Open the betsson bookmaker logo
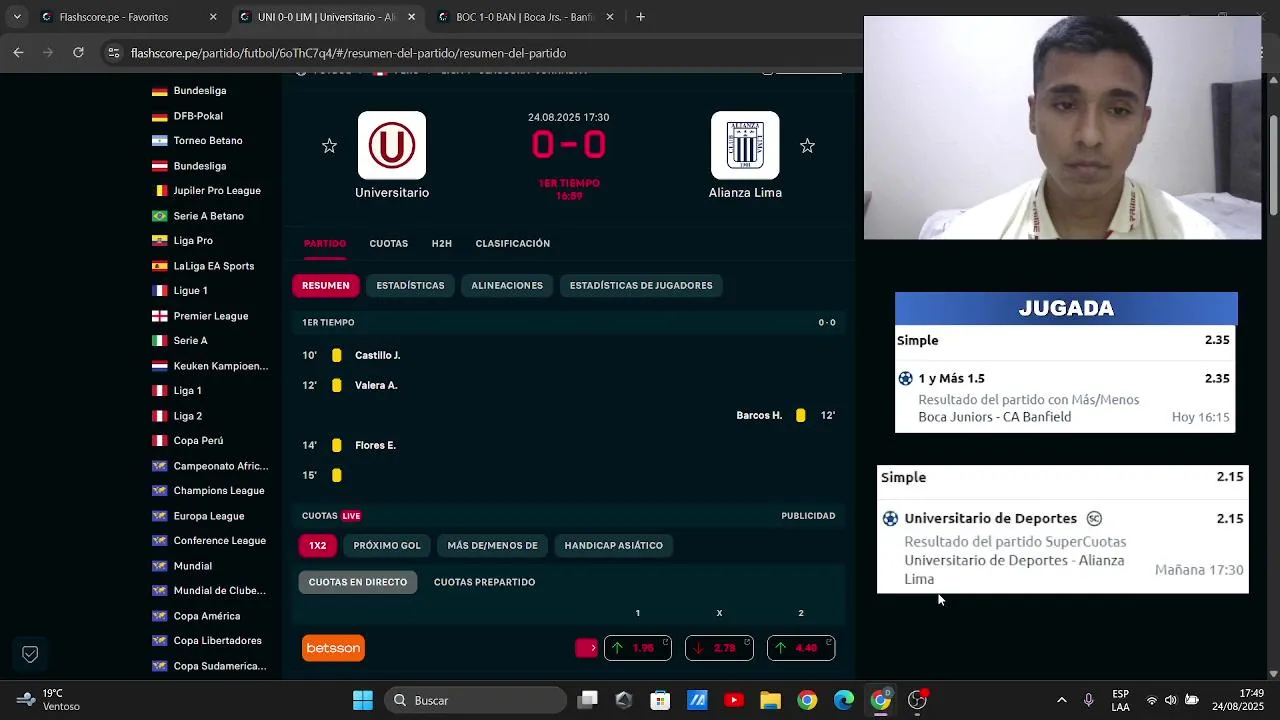The height and width of the screenshot is (720, 1280). click(333, 648)
